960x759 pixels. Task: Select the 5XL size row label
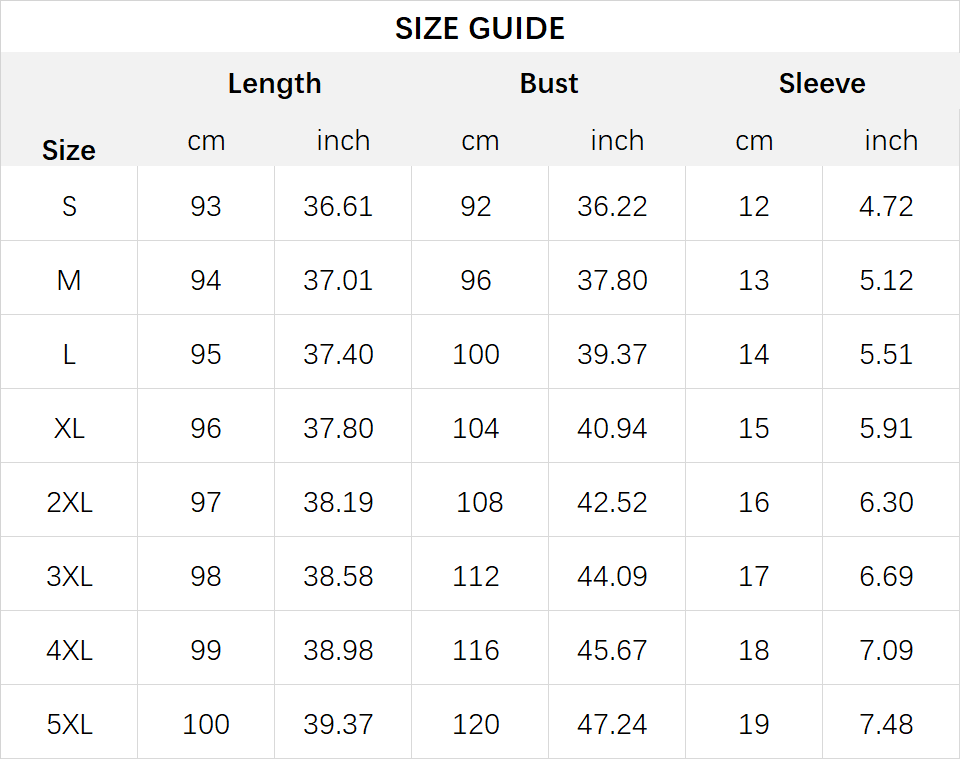(x=69, y=725)
